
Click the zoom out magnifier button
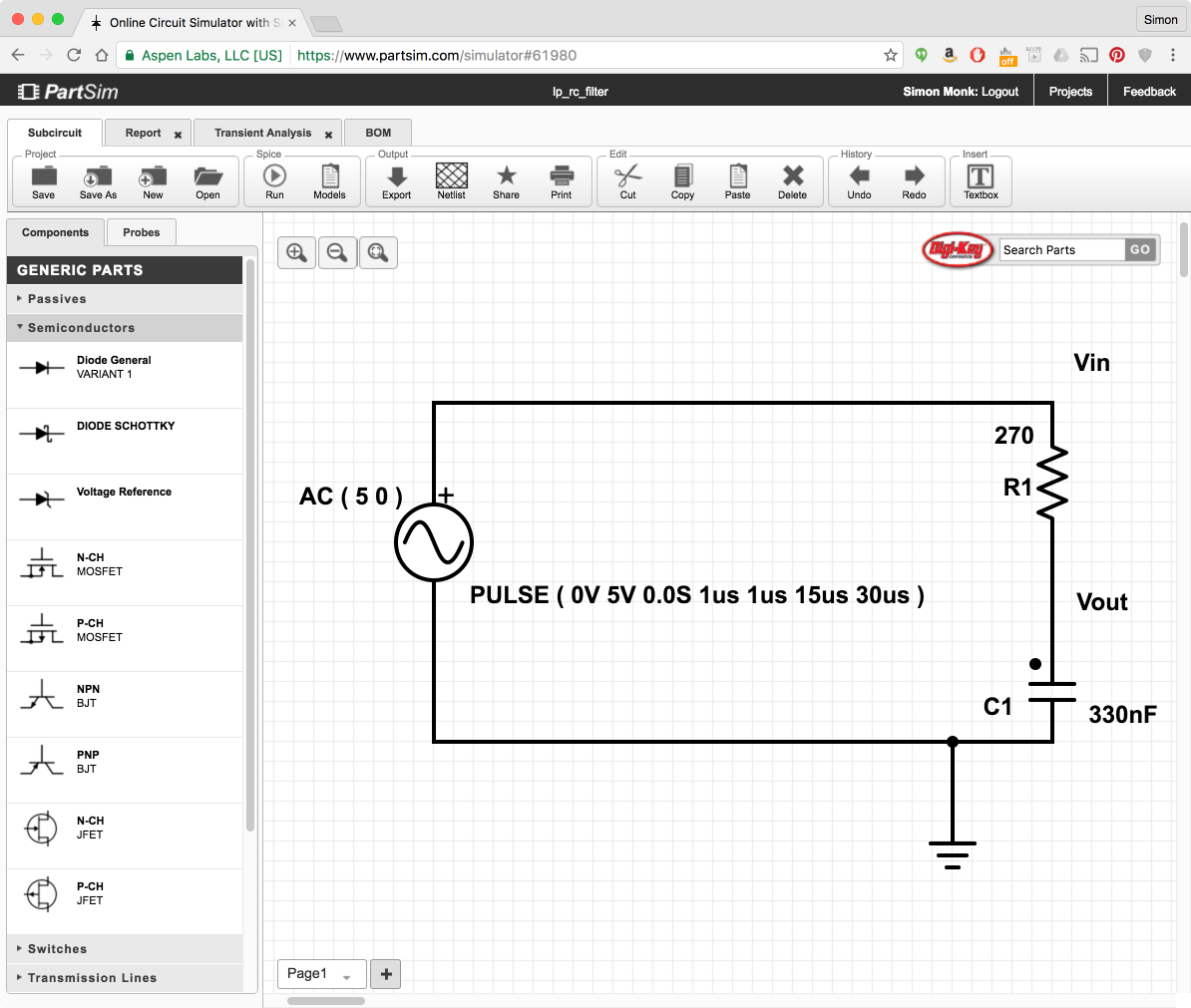[x=337, y=252]
